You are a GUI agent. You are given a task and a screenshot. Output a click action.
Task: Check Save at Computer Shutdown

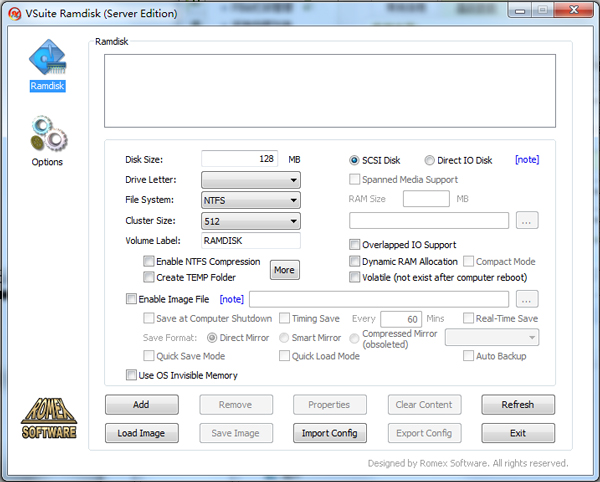pyautogui.click(x=149, y=318)
